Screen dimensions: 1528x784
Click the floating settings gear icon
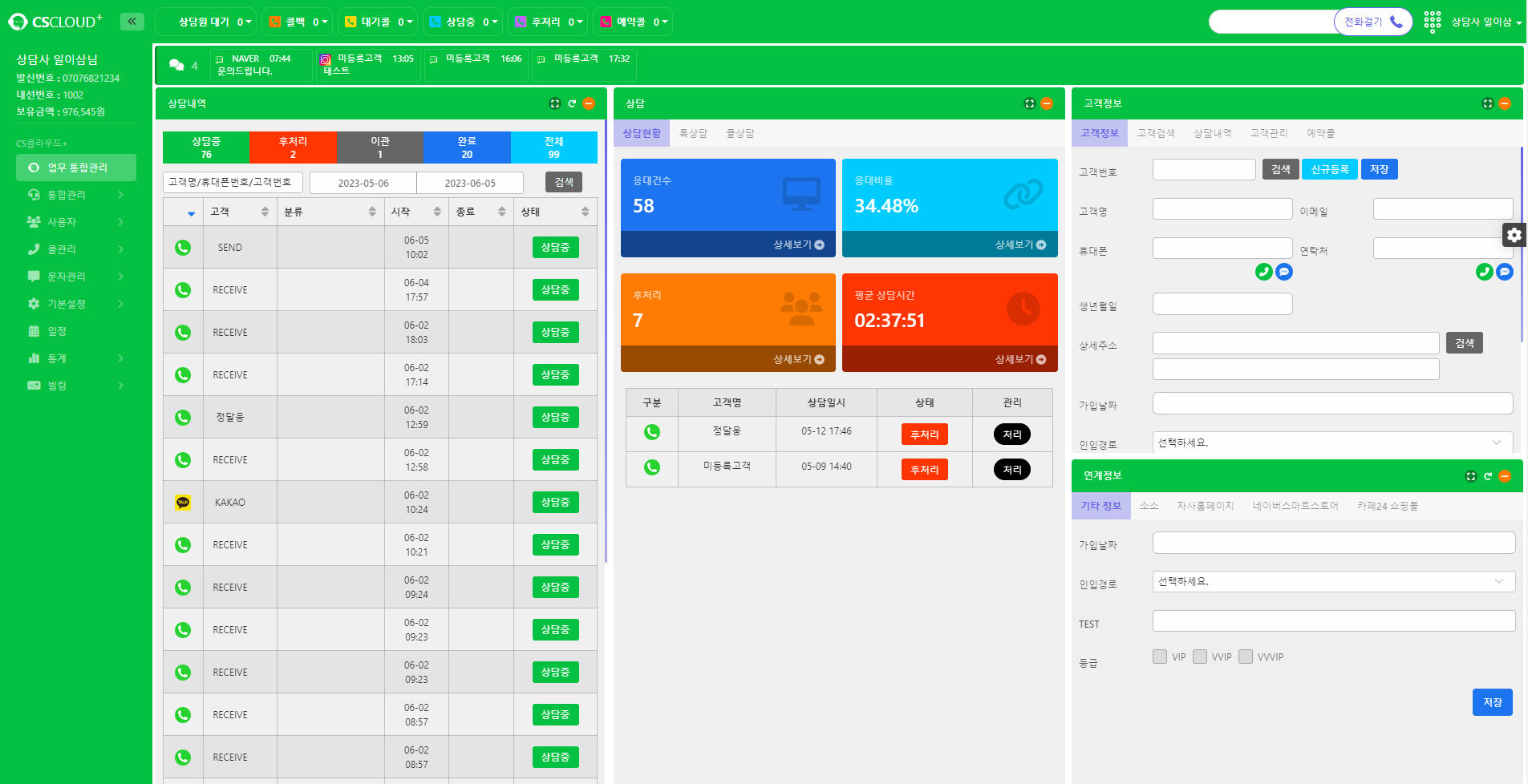pyautogui.click(x=1514, y=235)
